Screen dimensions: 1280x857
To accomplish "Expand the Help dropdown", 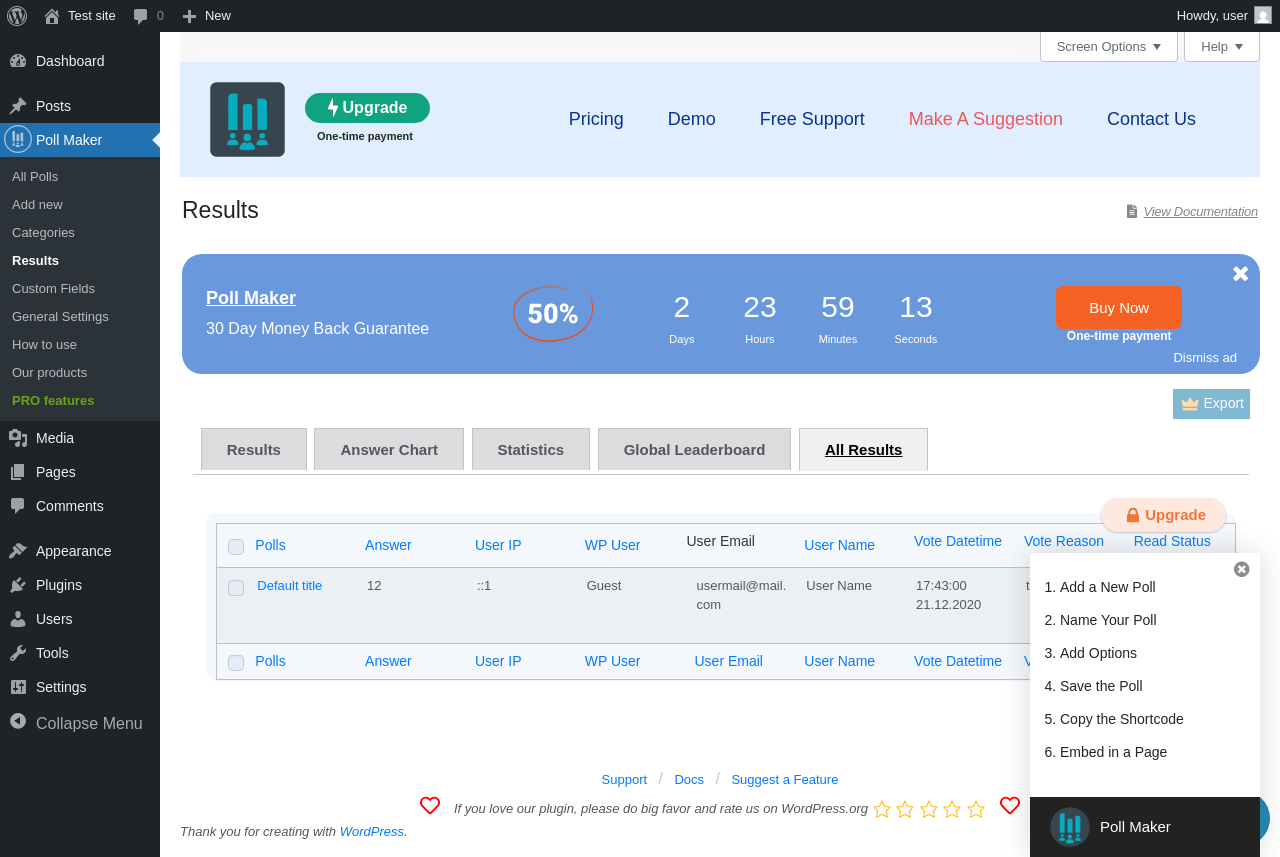I will (1222, 47).
